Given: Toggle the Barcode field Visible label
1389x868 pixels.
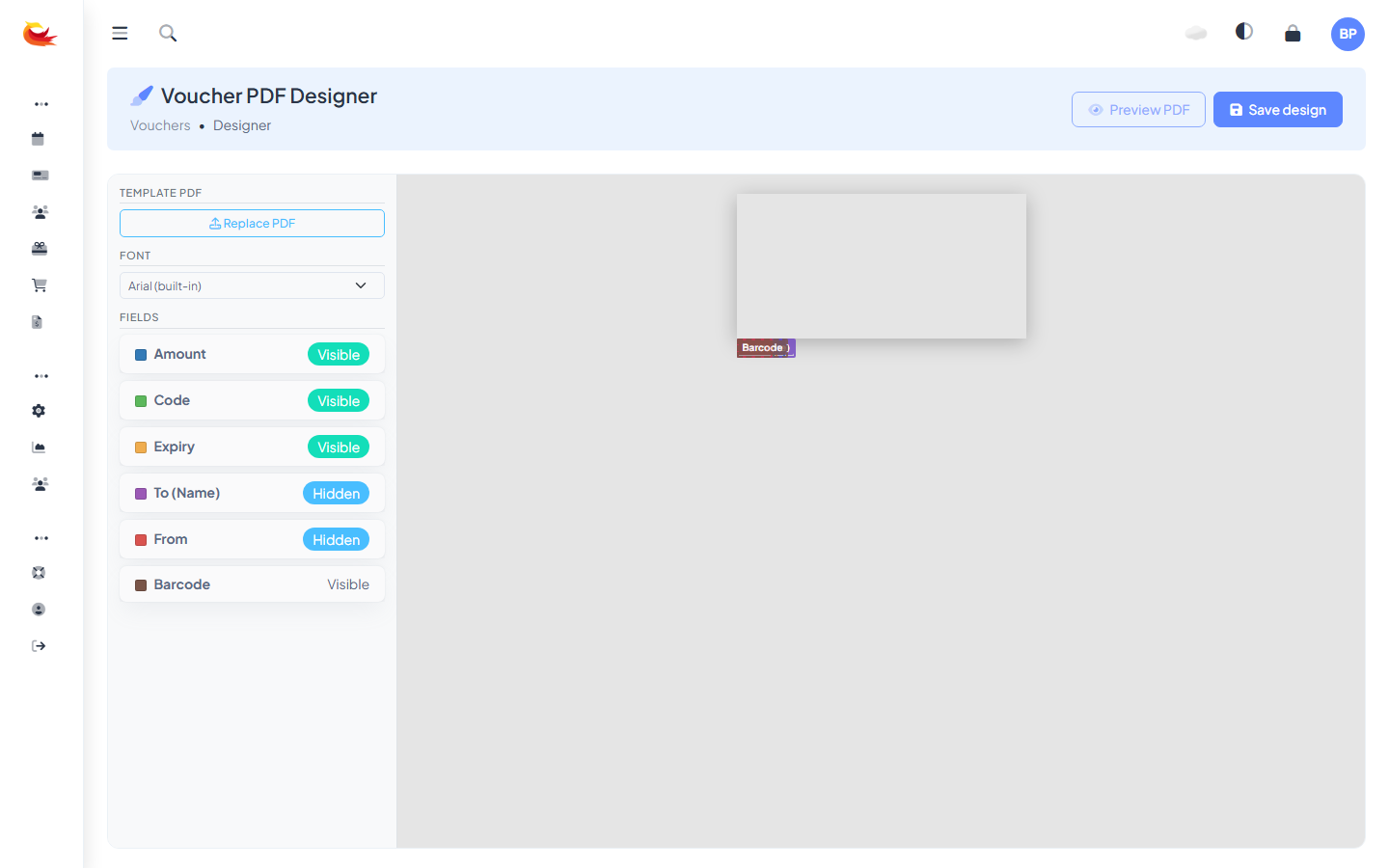Looking at the screenshot, I should pyautogui.click(x=348, y=584).
